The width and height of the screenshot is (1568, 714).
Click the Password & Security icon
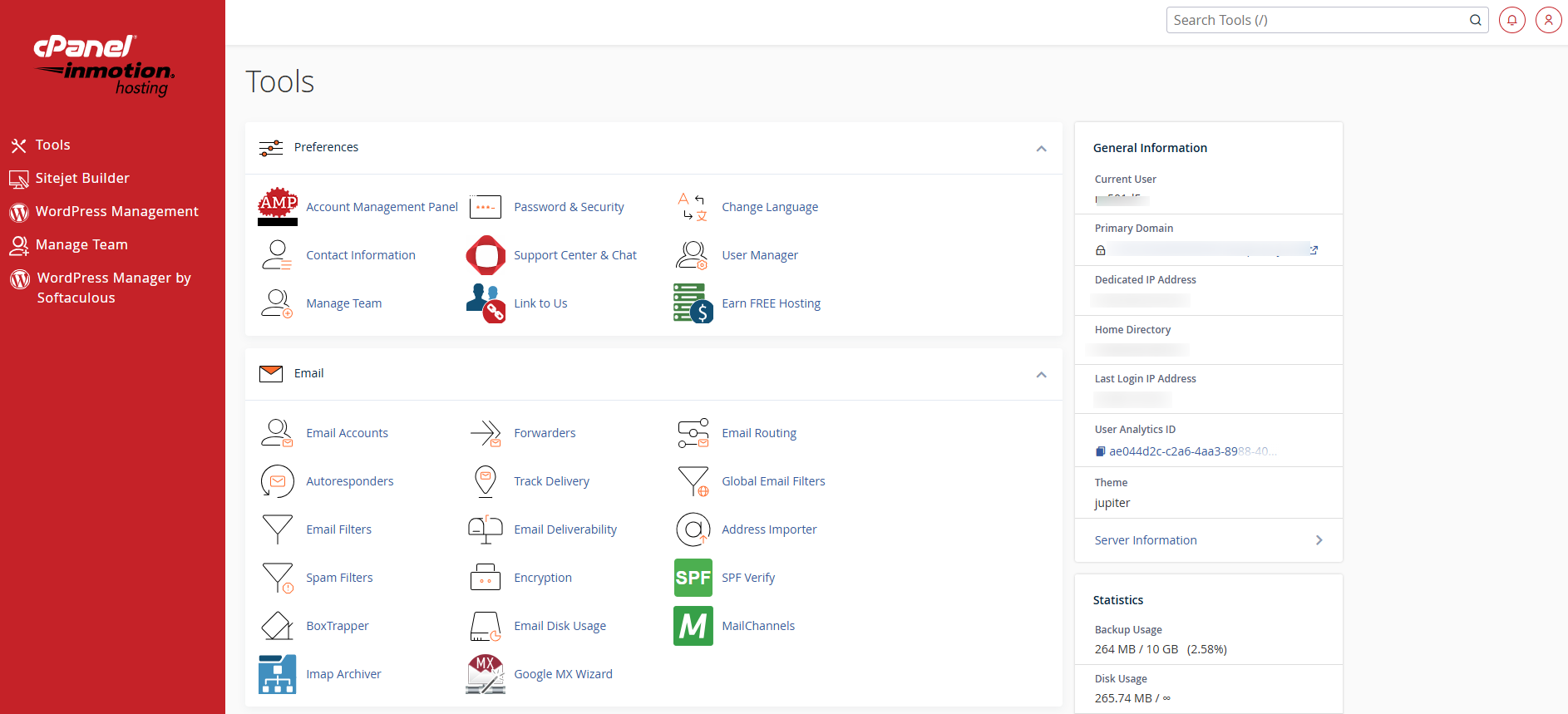click(486, 206)
